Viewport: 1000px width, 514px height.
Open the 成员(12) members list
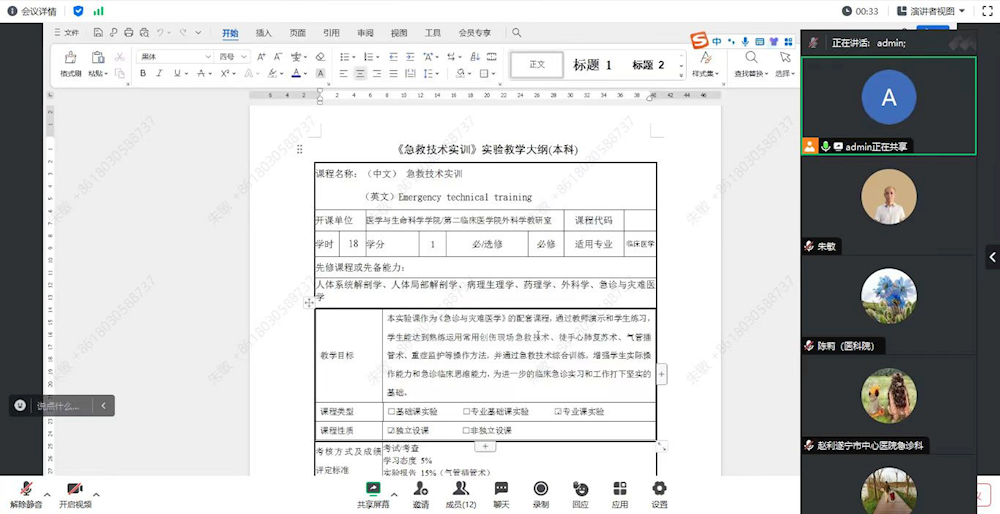(460, 495)
